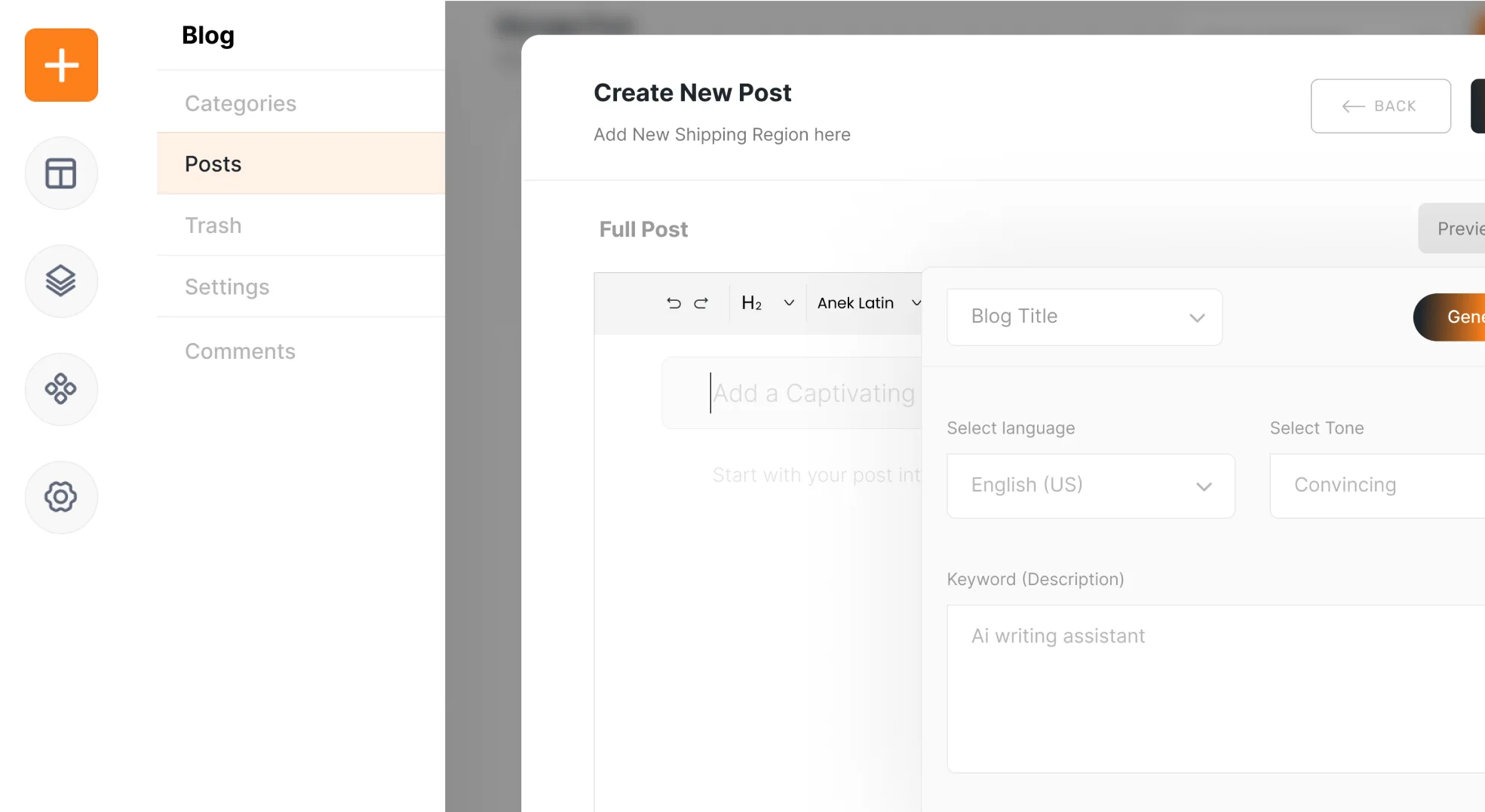Open the English (US) language dropdown
Screen dimensions: 1485x812
click(1090, 486)
